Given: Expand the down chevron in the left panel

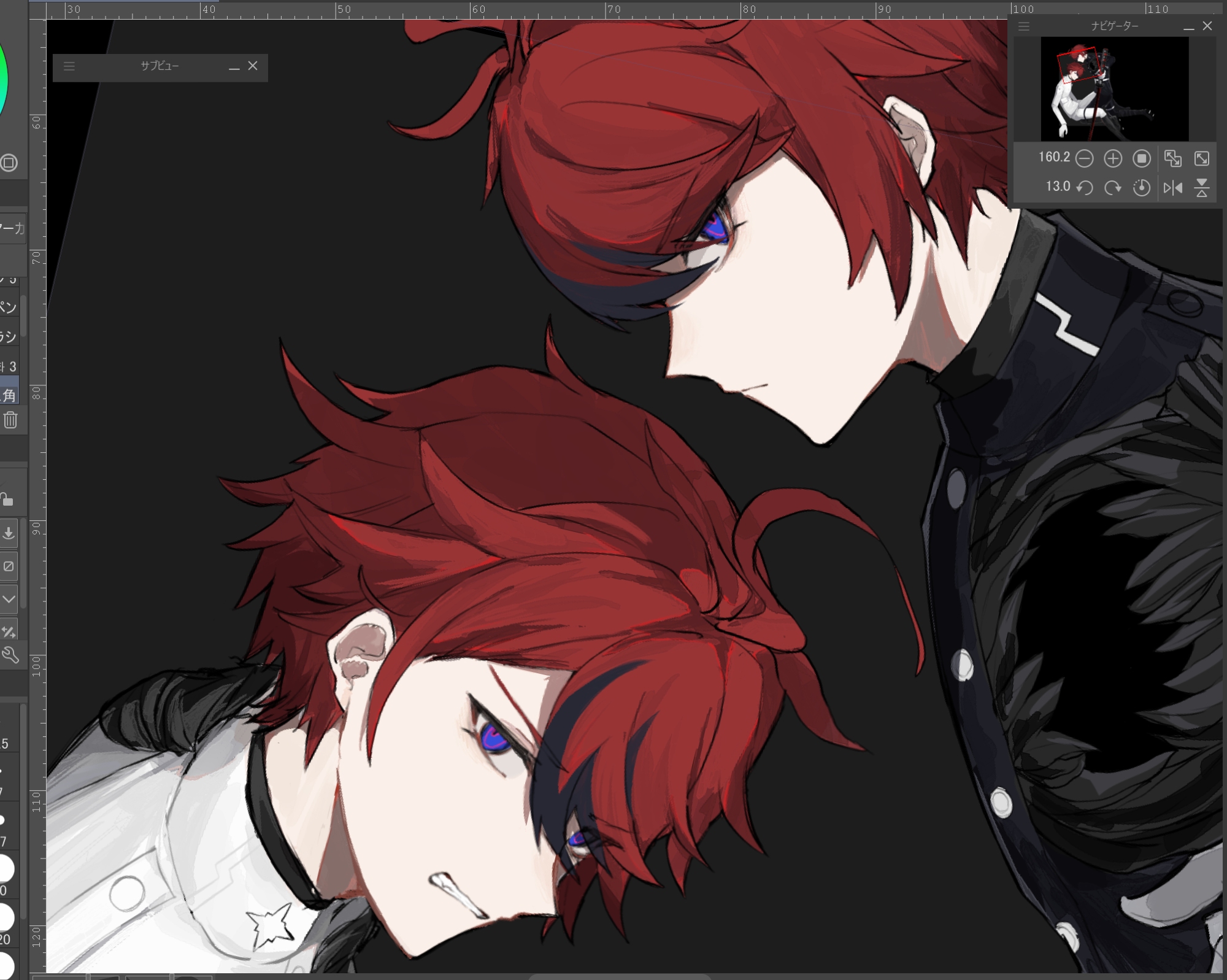Looking at the screenshot, I should (9, 598).
